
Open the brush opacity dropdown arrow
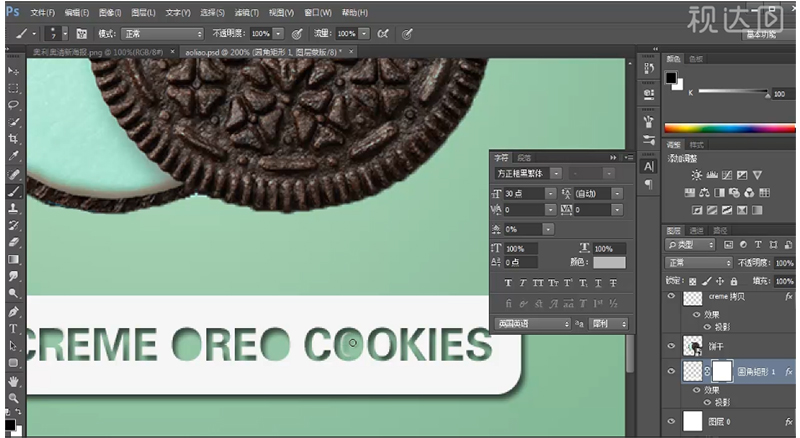click(279, 34)
